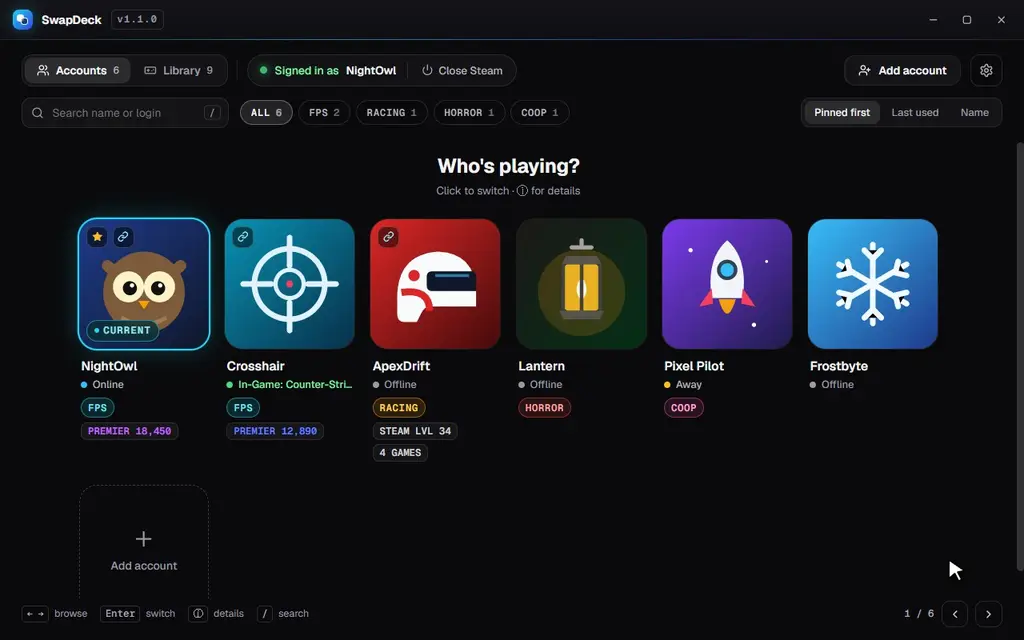
Task: Filter accounts by COOP tag
Action: 539,112
